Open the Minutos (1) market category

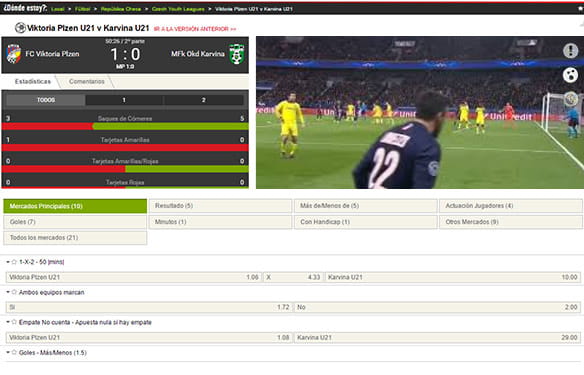click(220, 222)
